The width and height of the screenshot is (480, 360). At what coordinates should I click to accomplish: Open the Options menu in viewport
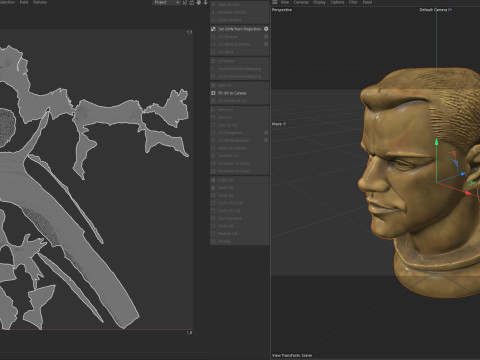tap(337, 2)
